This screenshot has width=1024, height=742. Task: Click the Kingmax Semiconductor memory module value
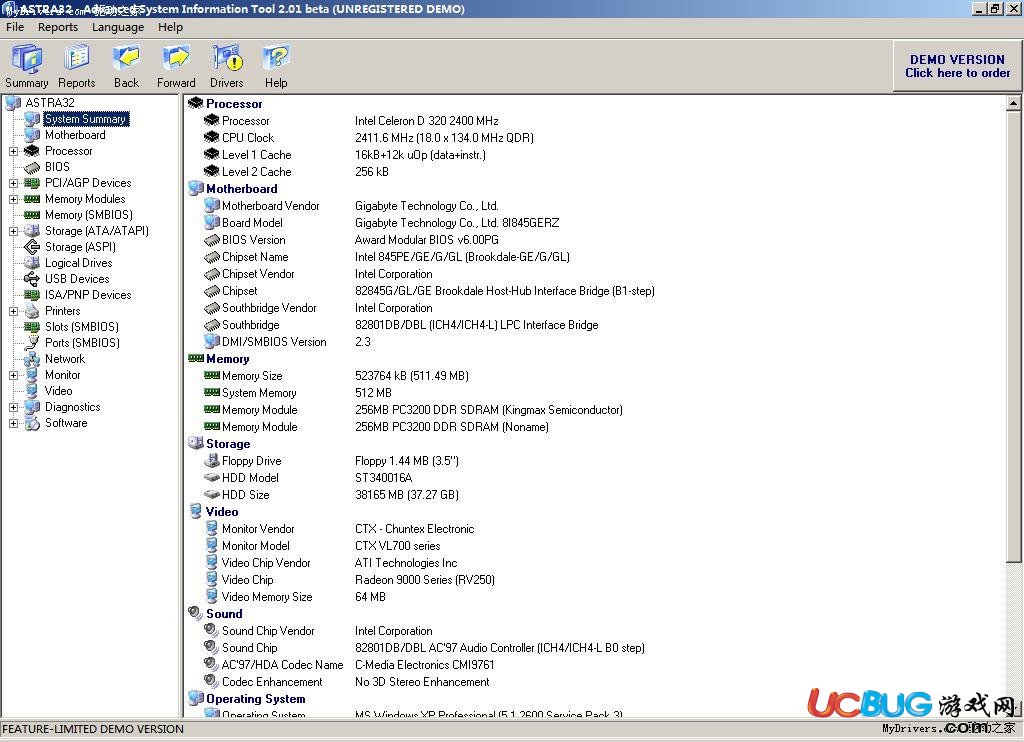point(488,410)
